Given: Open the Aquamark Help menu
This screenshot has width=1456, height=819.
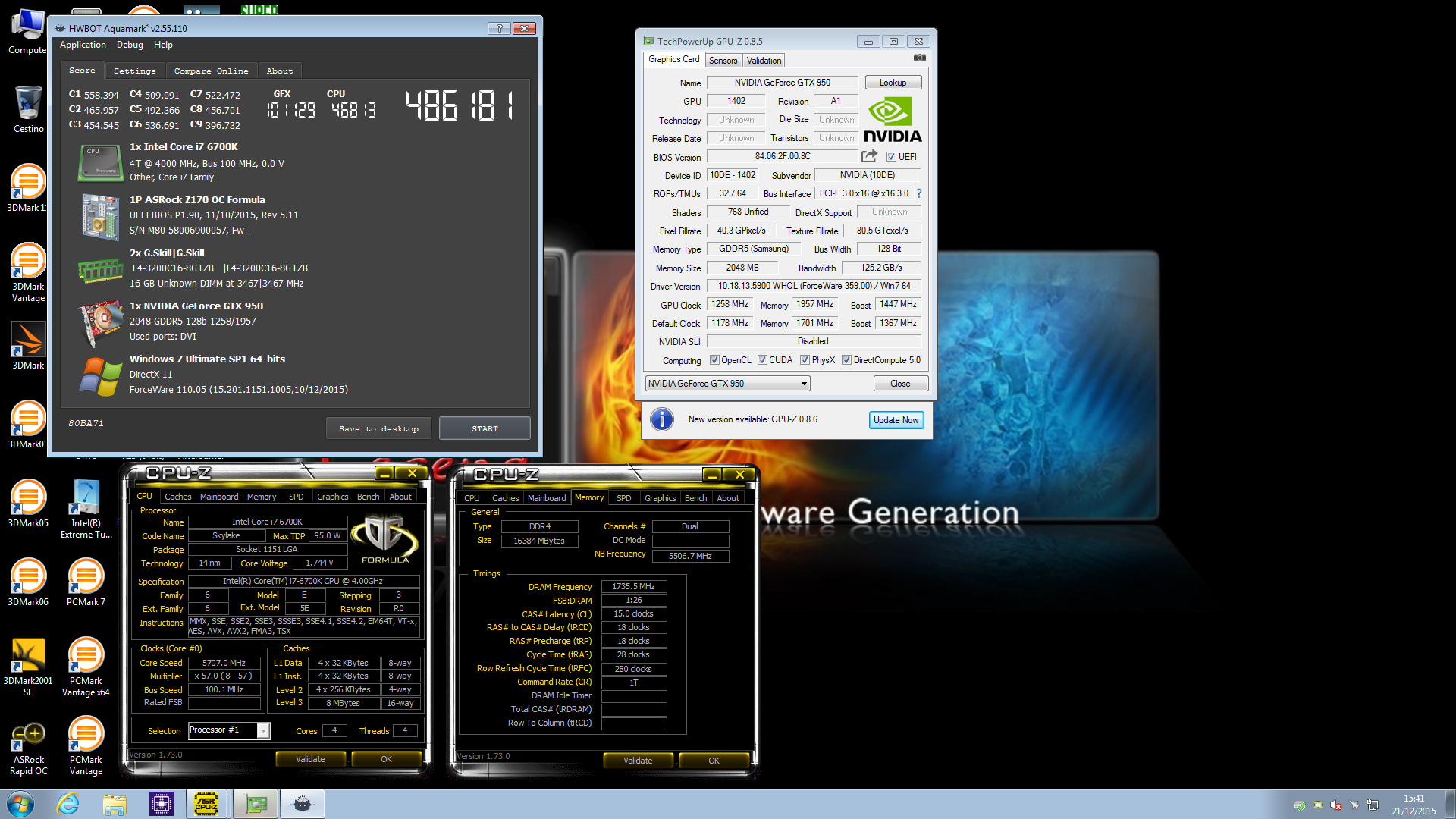Looking at the screenshot, I should click(163, 45).
